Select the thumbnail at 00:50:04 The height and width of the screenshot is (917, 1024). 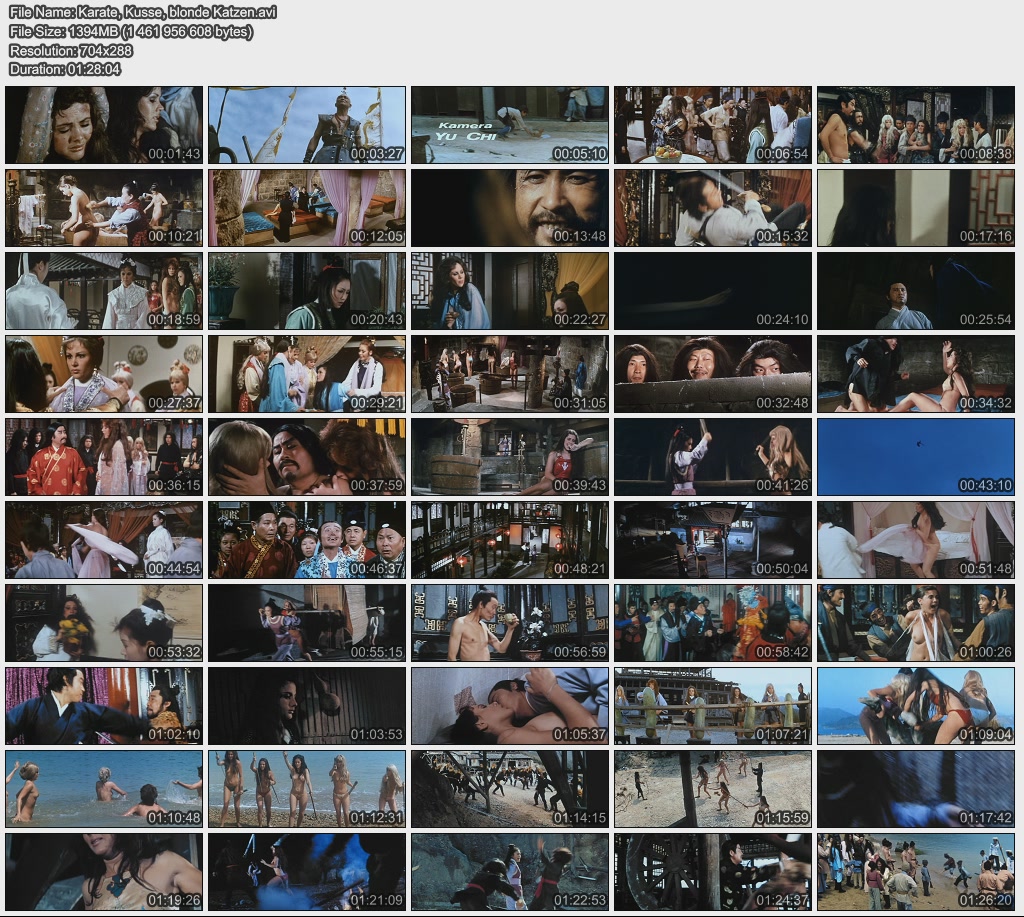[x=713, y=540]
